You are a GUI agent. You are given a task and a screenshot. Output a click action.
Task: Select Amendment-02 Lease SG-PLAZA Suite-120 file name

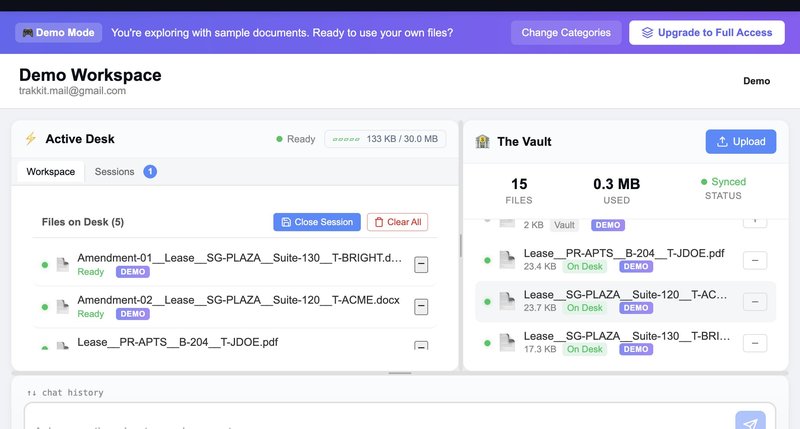(x=238, y=300)
